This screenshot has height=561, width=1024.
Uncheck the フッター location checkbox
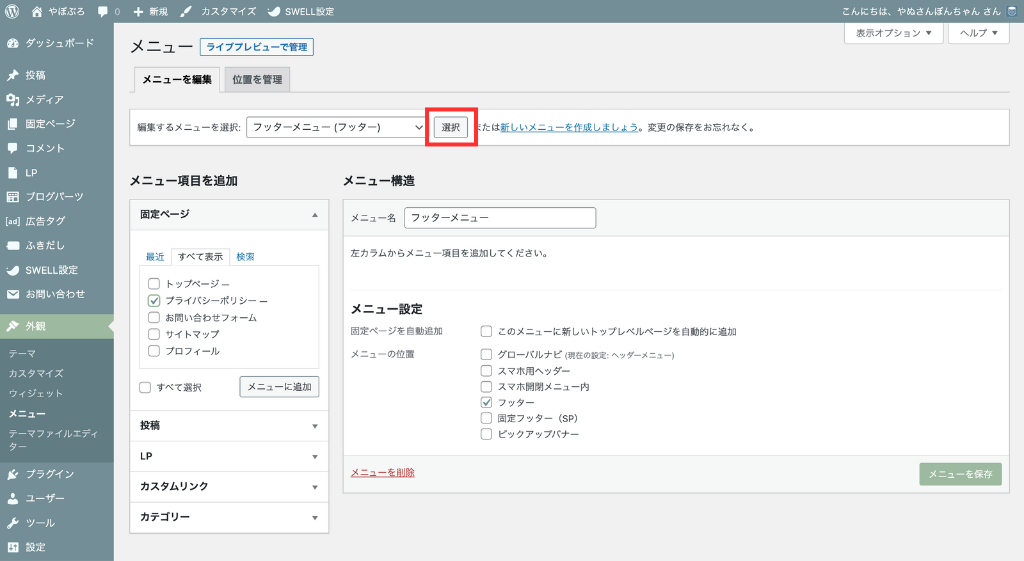pos(487,402)
